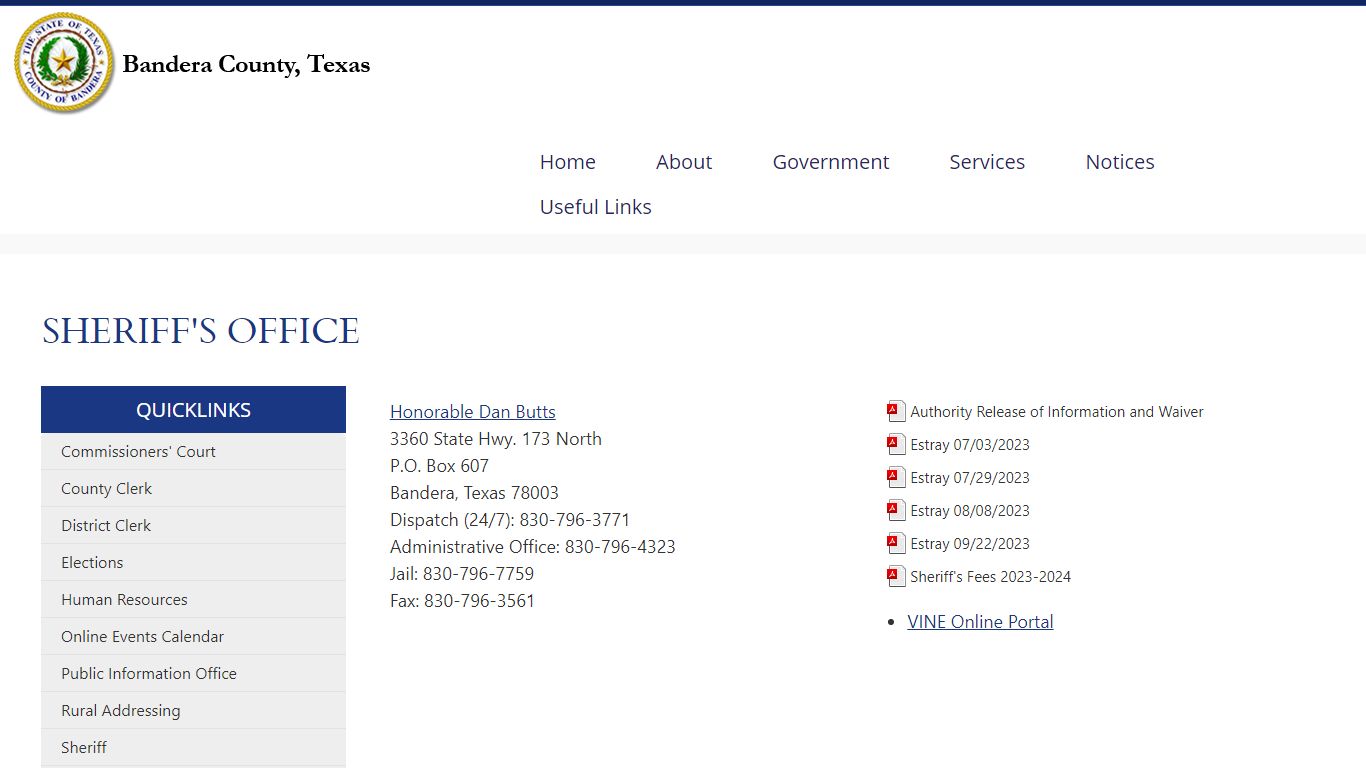Open the About menu
The image size is (1366, 768).
(684, 162)
